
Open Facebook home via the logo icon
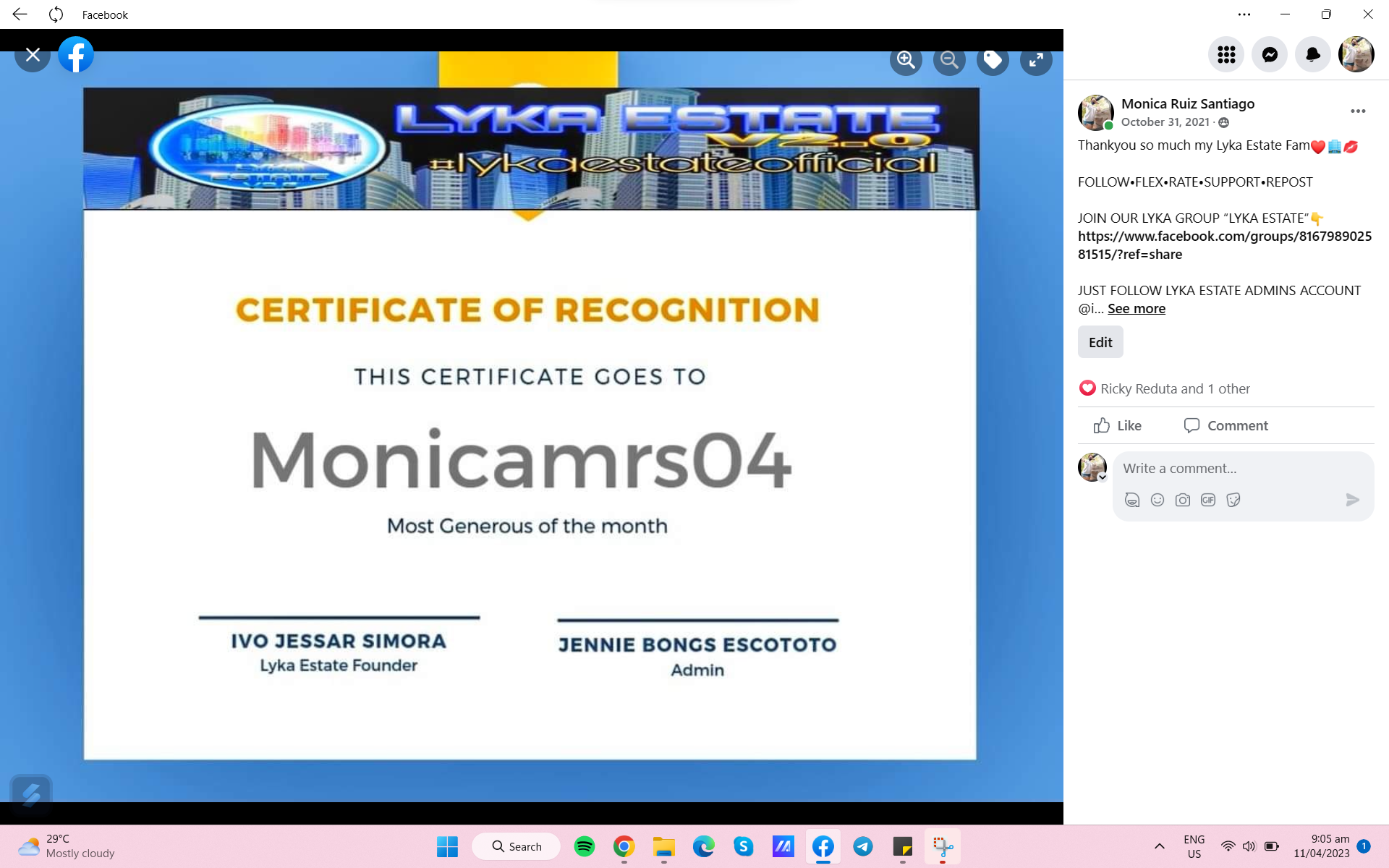click(x=76, y=55)
